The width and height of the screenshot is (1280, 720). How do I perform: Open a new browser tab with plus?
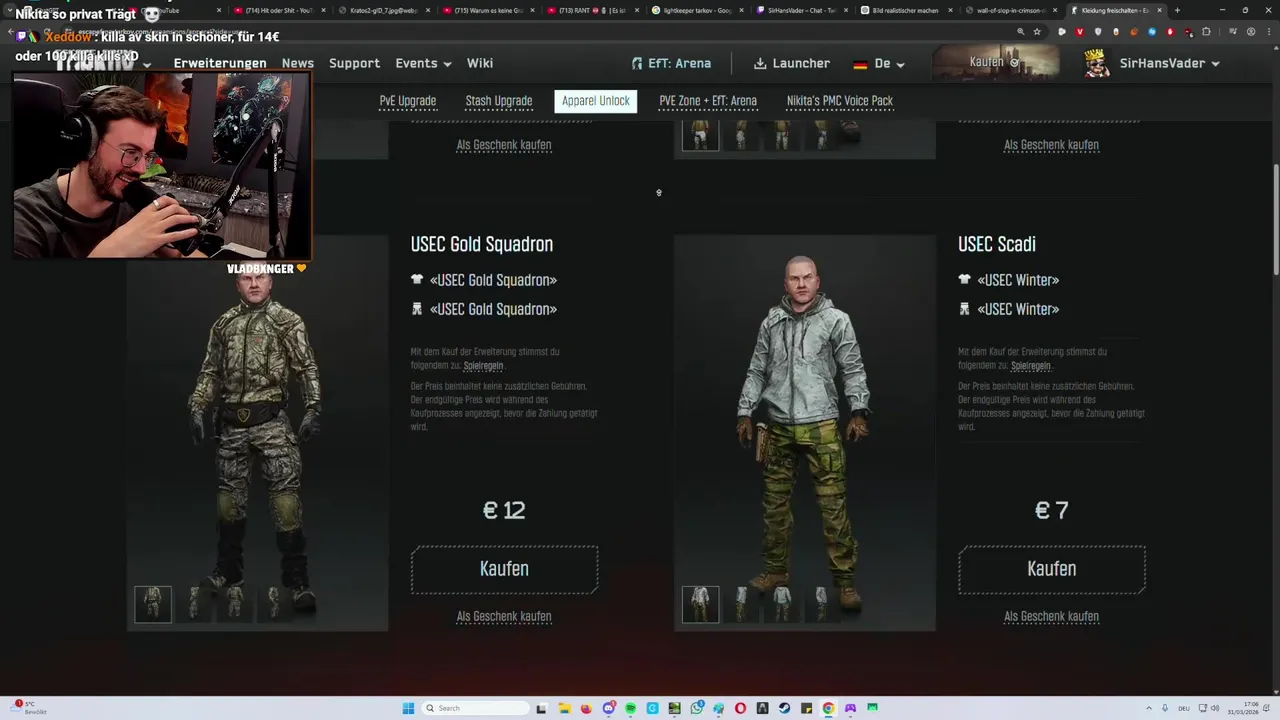1177,10
